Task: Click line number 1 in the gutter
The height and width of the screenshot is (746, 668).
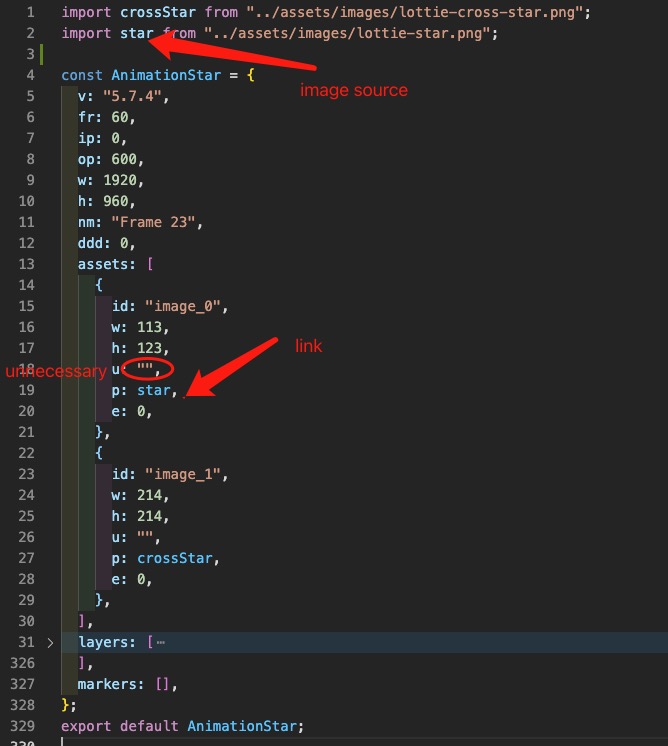Action: [30, 12]
